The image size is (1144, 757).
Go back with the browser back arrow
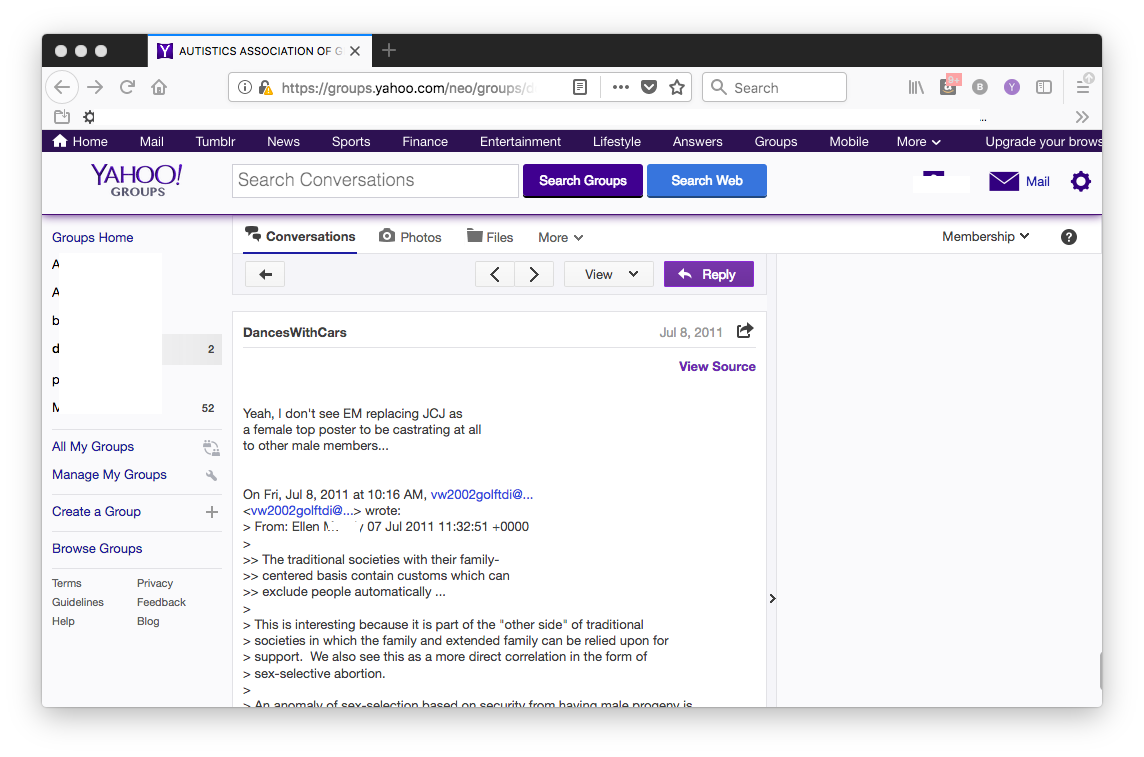[x=62, y=88]
